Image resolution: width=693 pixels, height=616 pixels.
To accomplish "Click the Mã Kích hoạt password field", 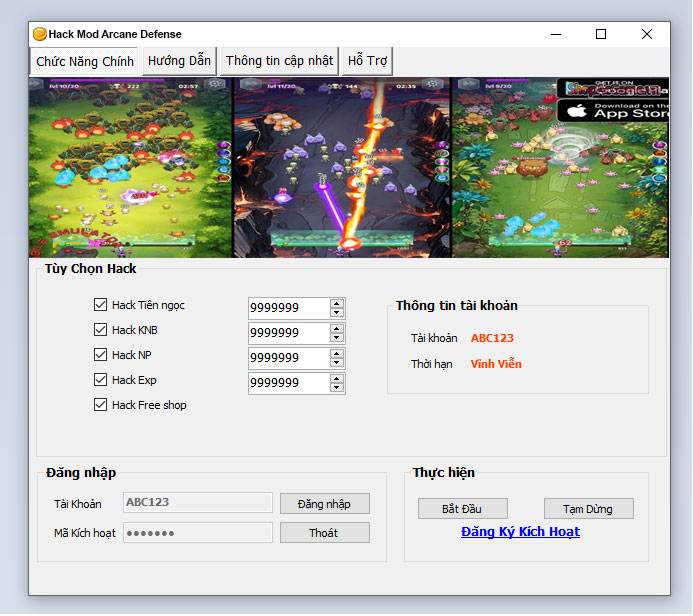I will [198, 533].
